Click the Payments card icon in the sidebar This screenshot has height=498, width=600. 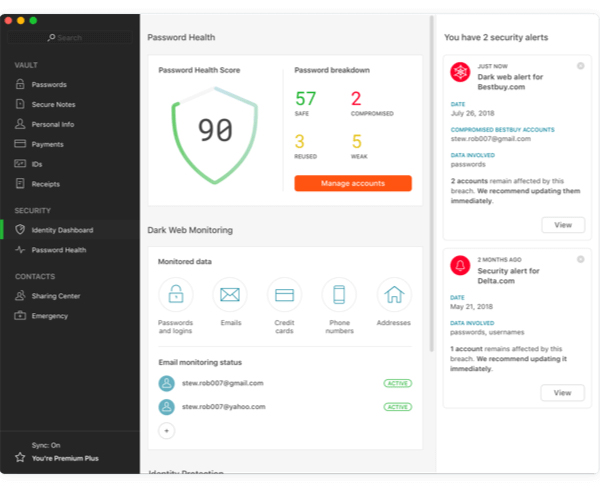click(20, 144)
